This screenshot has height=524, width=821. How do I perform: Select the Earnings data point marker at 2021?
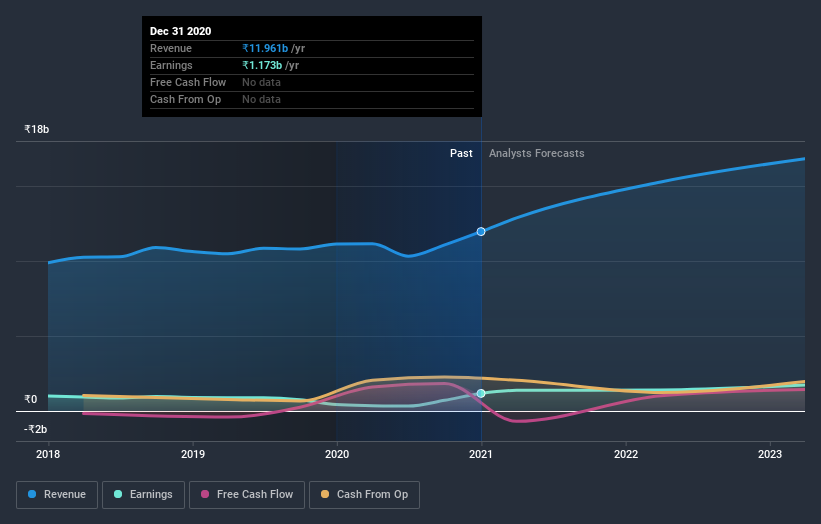[481, 393]
